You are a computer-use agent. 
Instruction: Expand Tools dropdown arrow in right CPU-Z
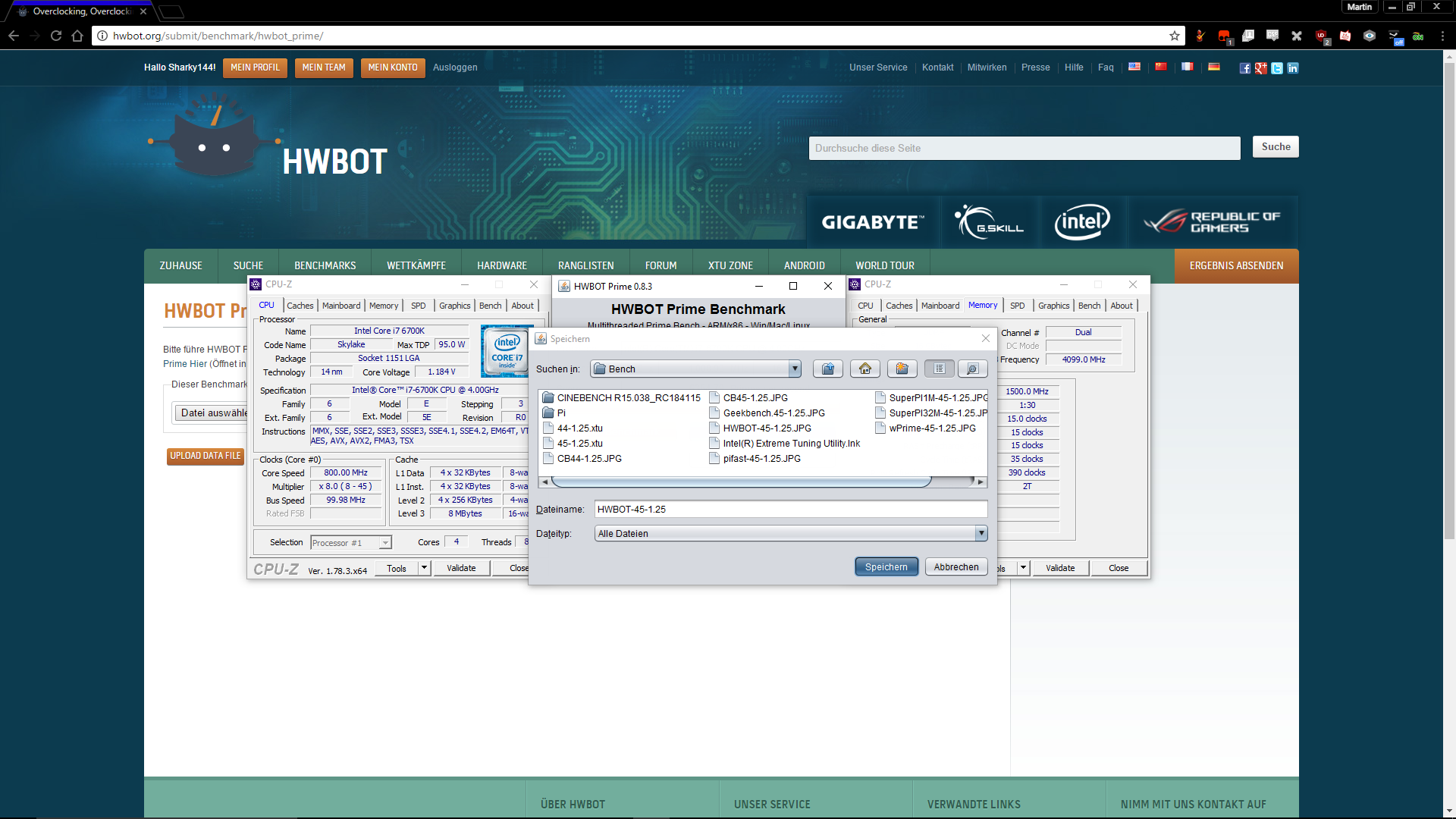(x=1023, y=568)
